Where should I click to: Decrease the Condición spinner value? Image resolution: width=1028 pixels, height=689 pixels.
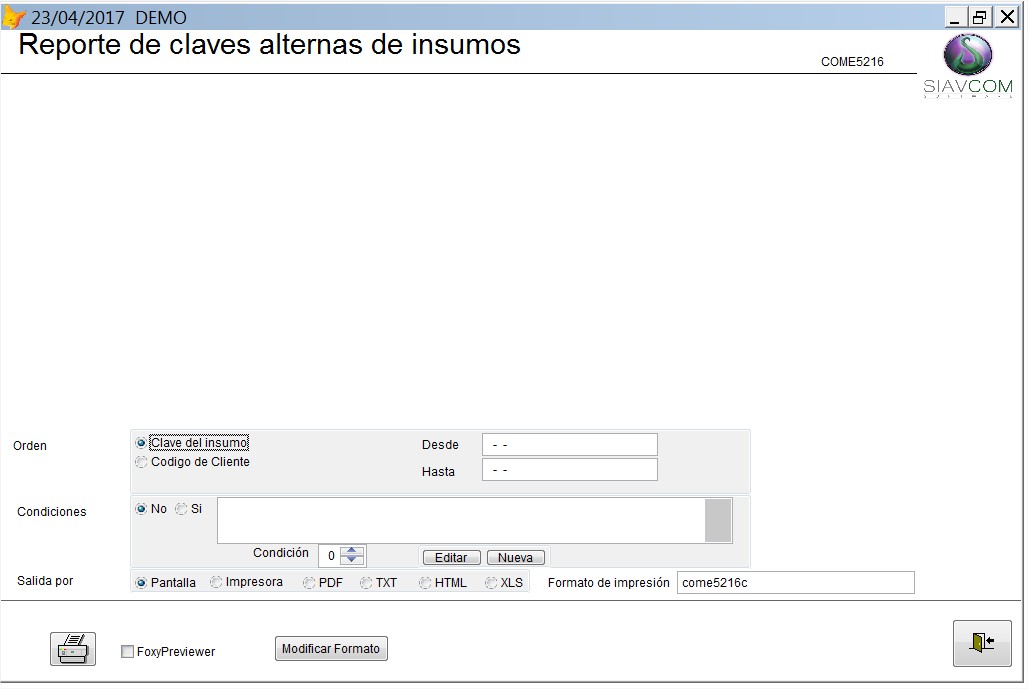click(352, 560)
